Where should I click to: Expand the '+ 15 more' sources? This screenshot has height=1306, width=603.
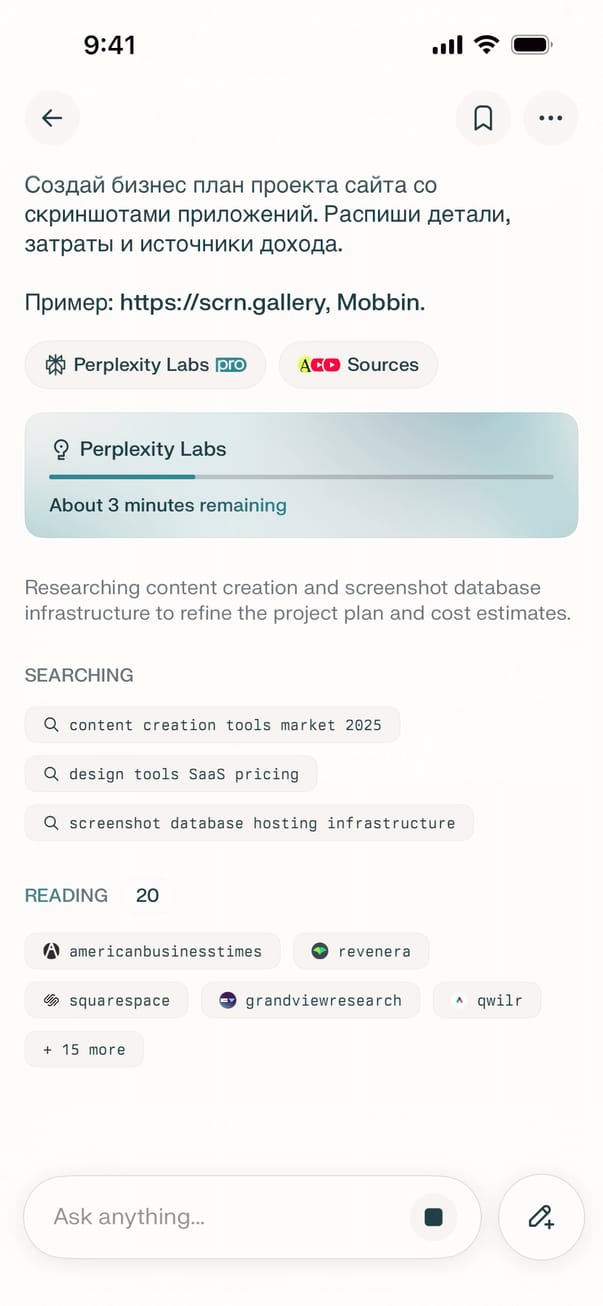(84, 1049)
